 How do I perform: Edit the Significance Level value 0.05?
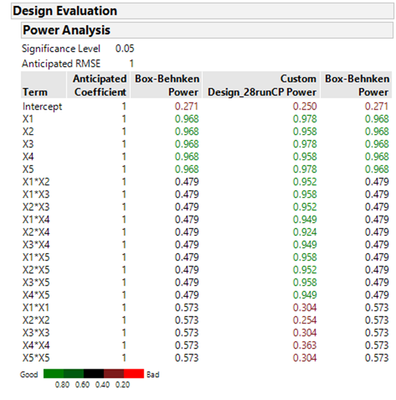[x=125, y=49]
